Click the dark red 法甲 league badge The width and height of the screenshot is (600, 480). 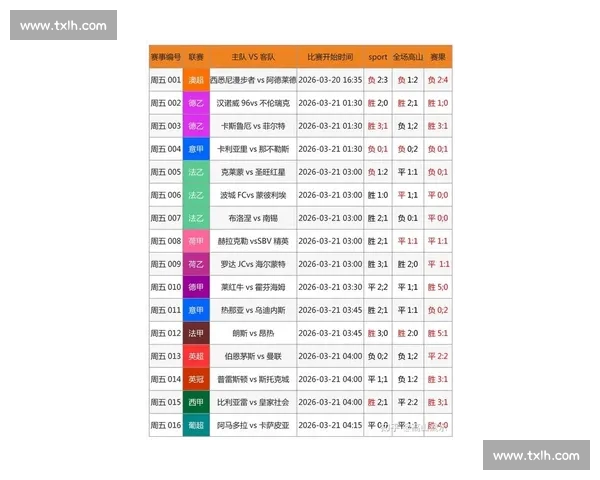(196, 333)
